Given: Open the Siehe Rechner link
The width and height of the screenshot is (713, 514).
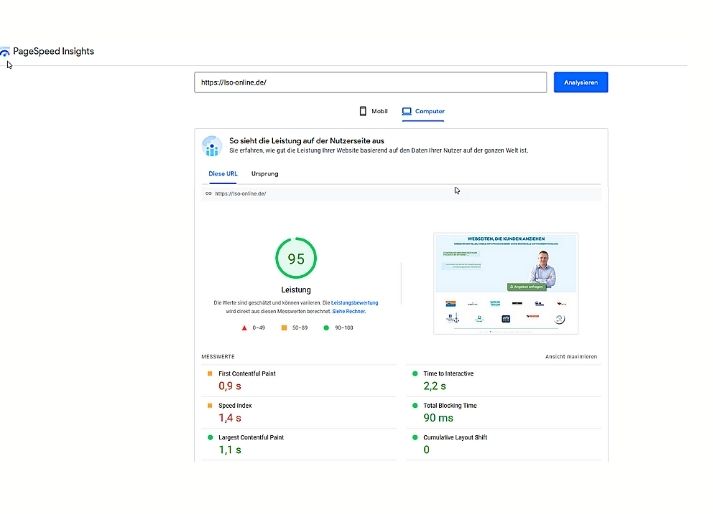Looking at the screenshot, I should pos(349,311).
